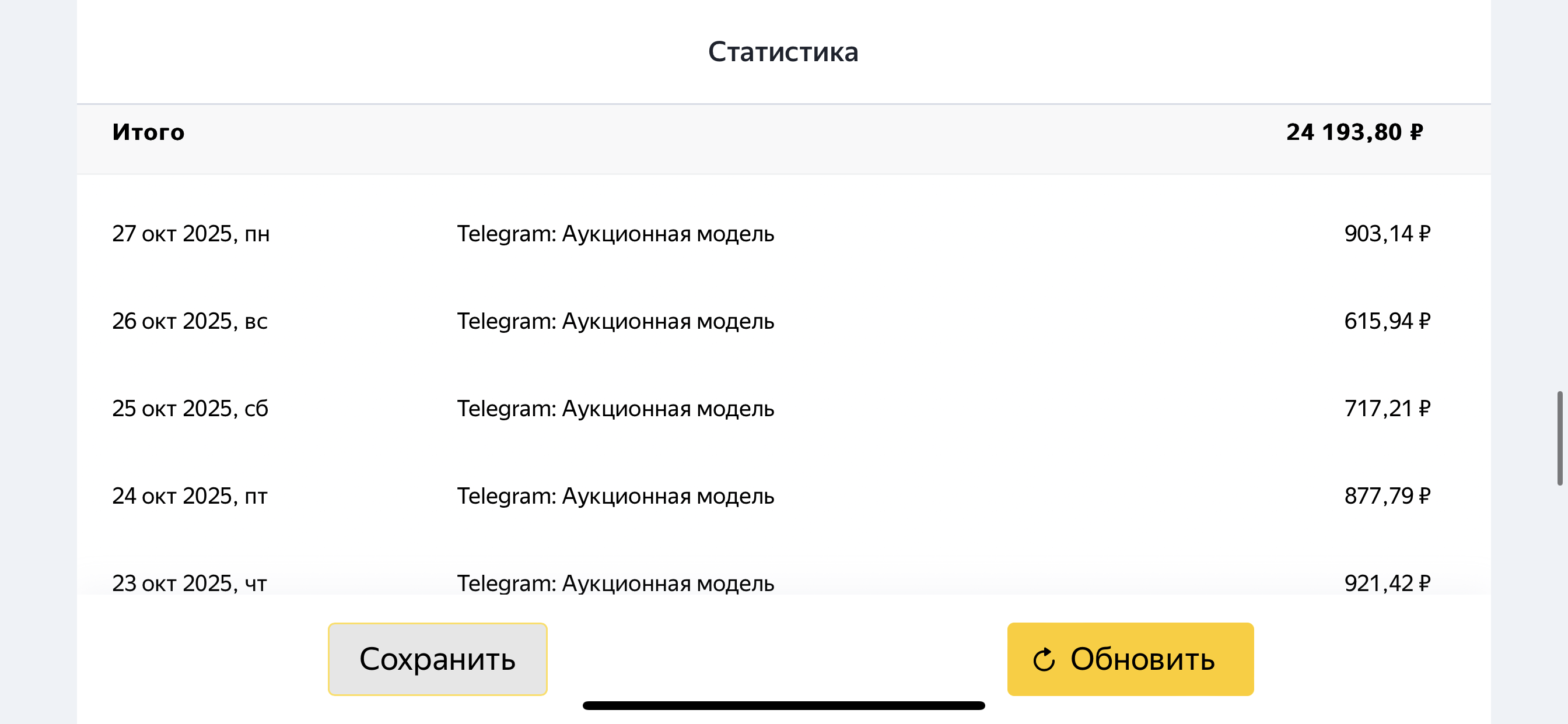Tap the home indicator bar
Screen dimensions: 1568x724
pyautogui.click(x=783, y=706)
